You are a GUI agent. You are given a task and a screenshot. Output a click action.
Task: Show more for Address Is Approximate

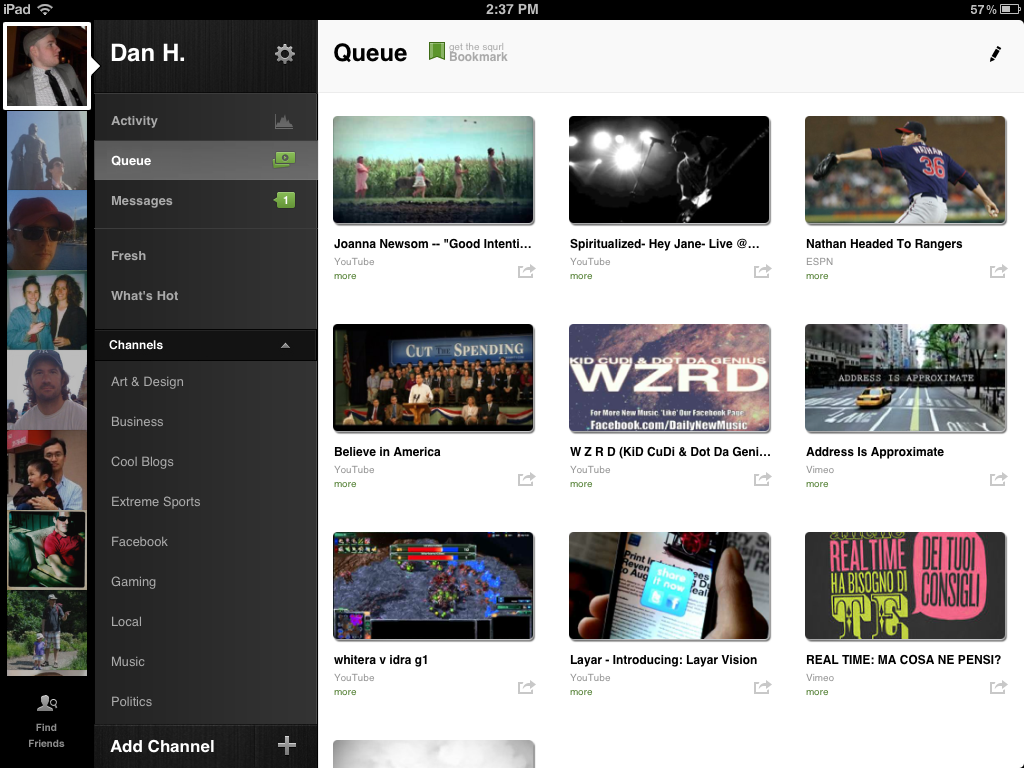point(816,484)
